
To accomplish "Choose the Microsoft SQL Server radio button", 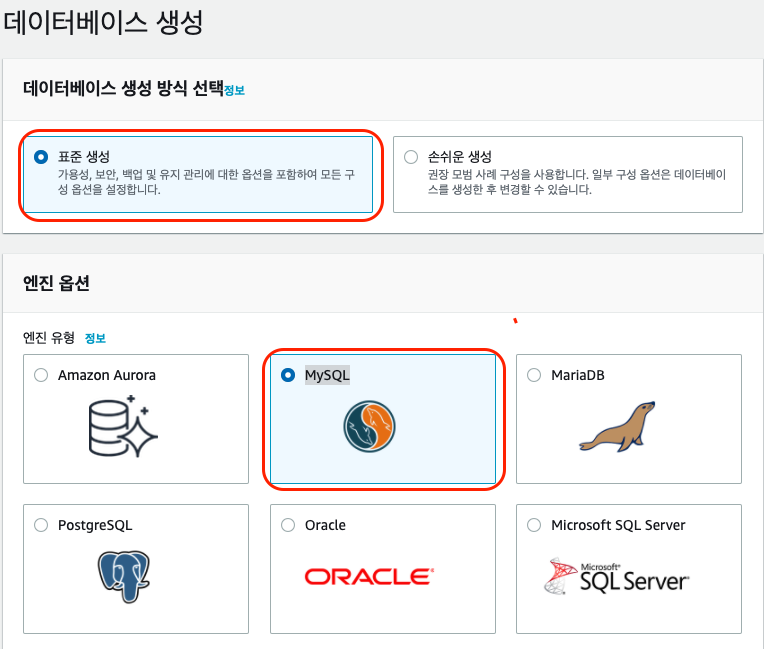I will 534,525.
